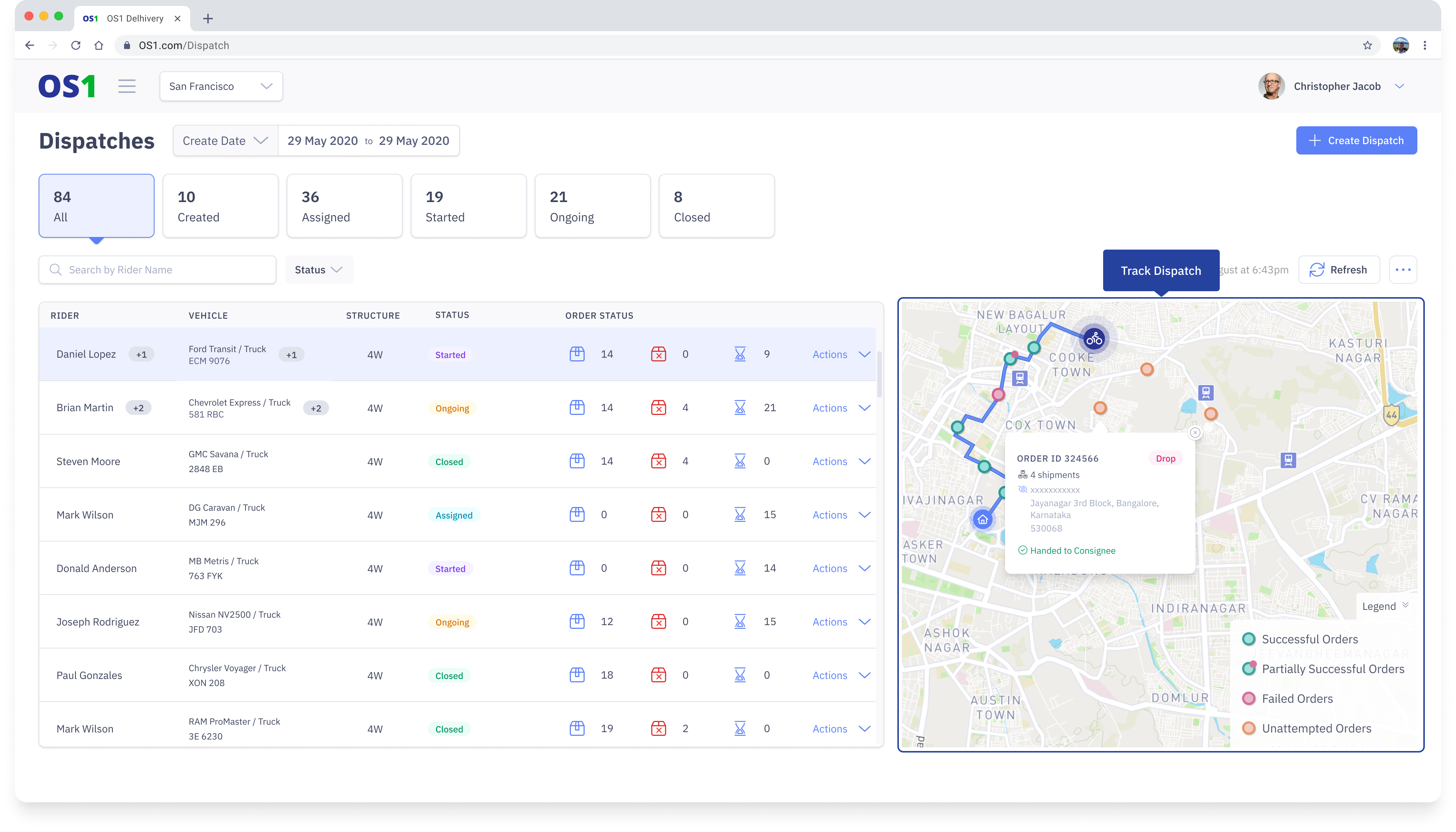This screenshot has width=1456, height=832.
Task: Click the browser reload icon
Action: 75,45
